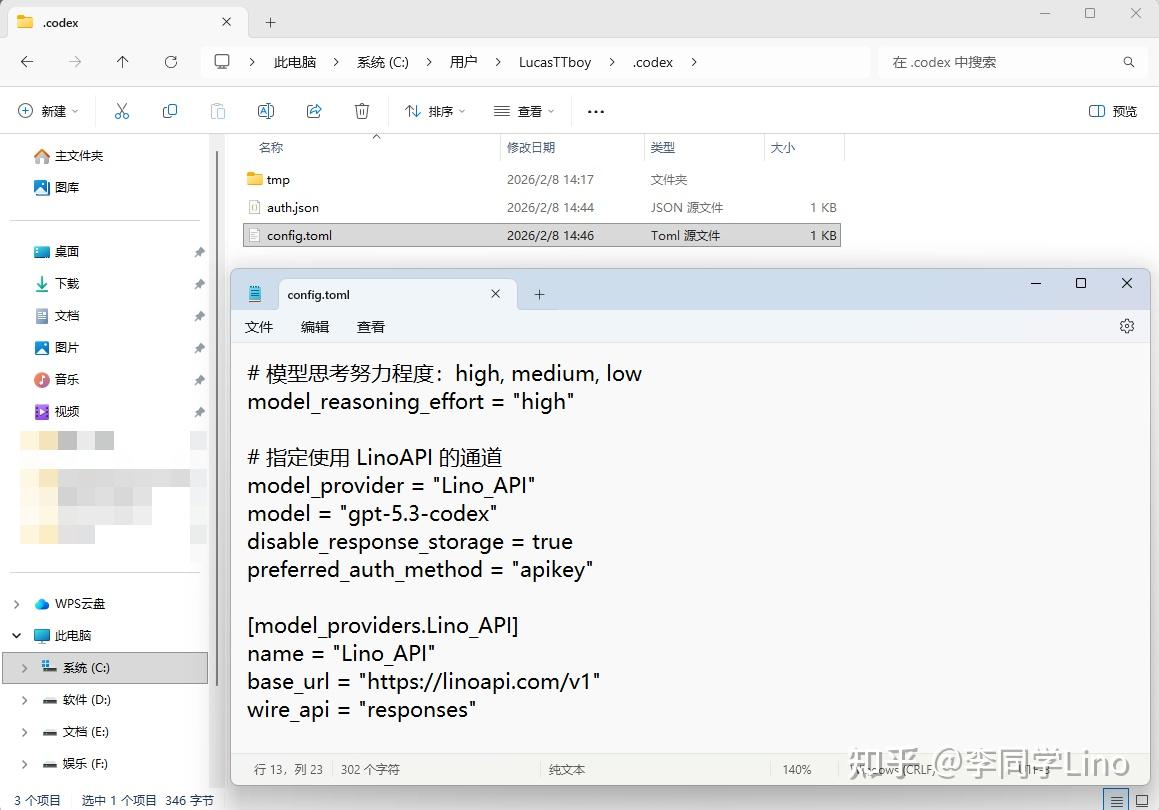Screen dimensions: 1159x810
Task: Open the 排序 sort dropdown
Action: [x=435, y=111]
